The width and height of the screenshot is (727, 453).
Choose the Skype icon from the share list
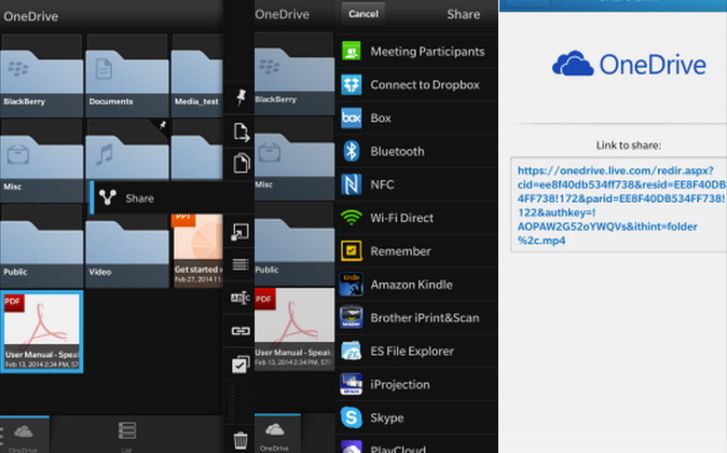pyautogui.click(x=351, y=417)
